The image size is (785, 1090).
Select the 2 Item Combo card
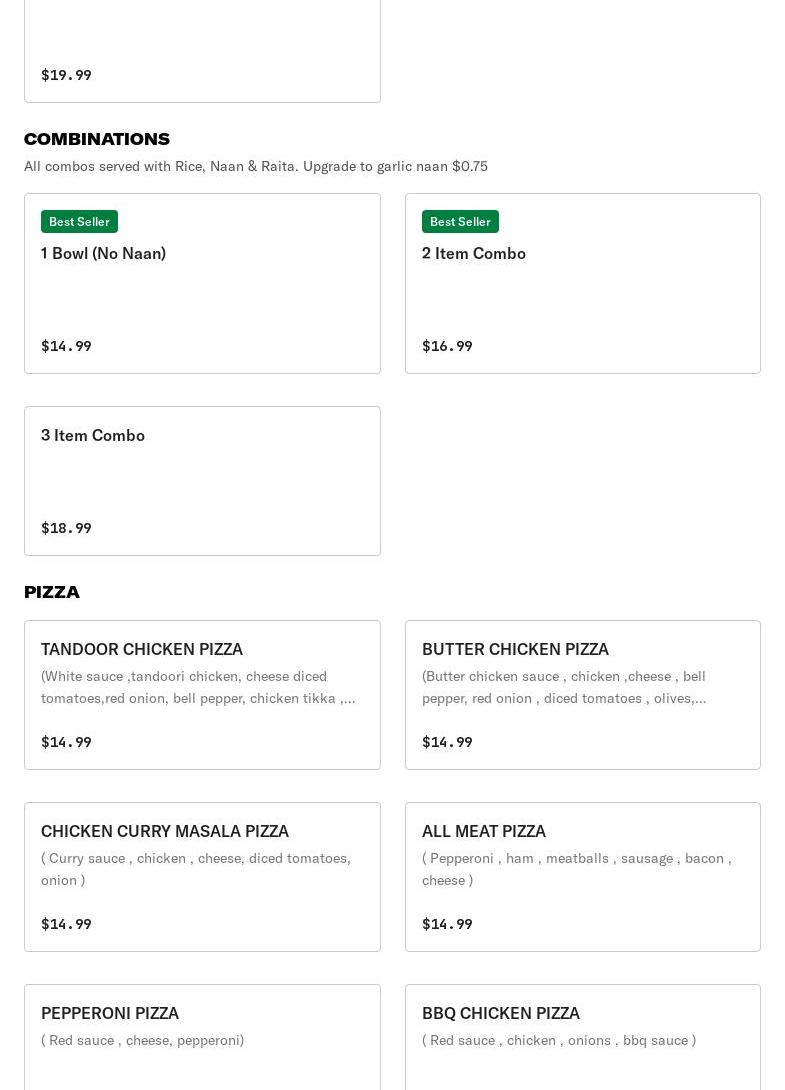coord(582,284)
